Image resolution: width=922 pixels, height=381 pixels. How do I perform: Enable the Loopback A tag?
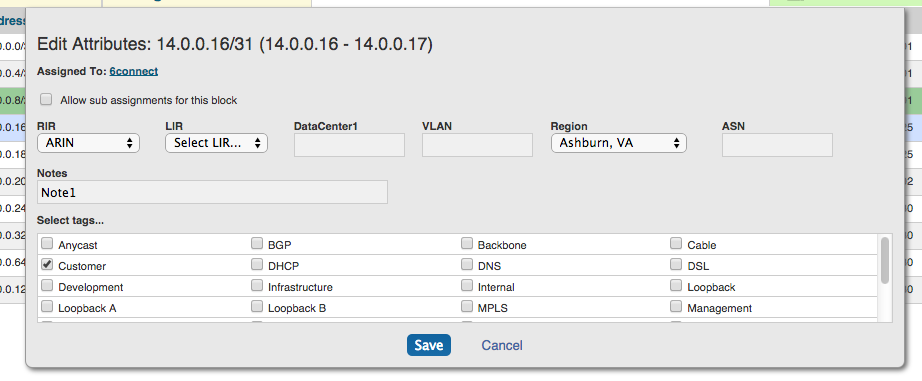pos(47,307)
